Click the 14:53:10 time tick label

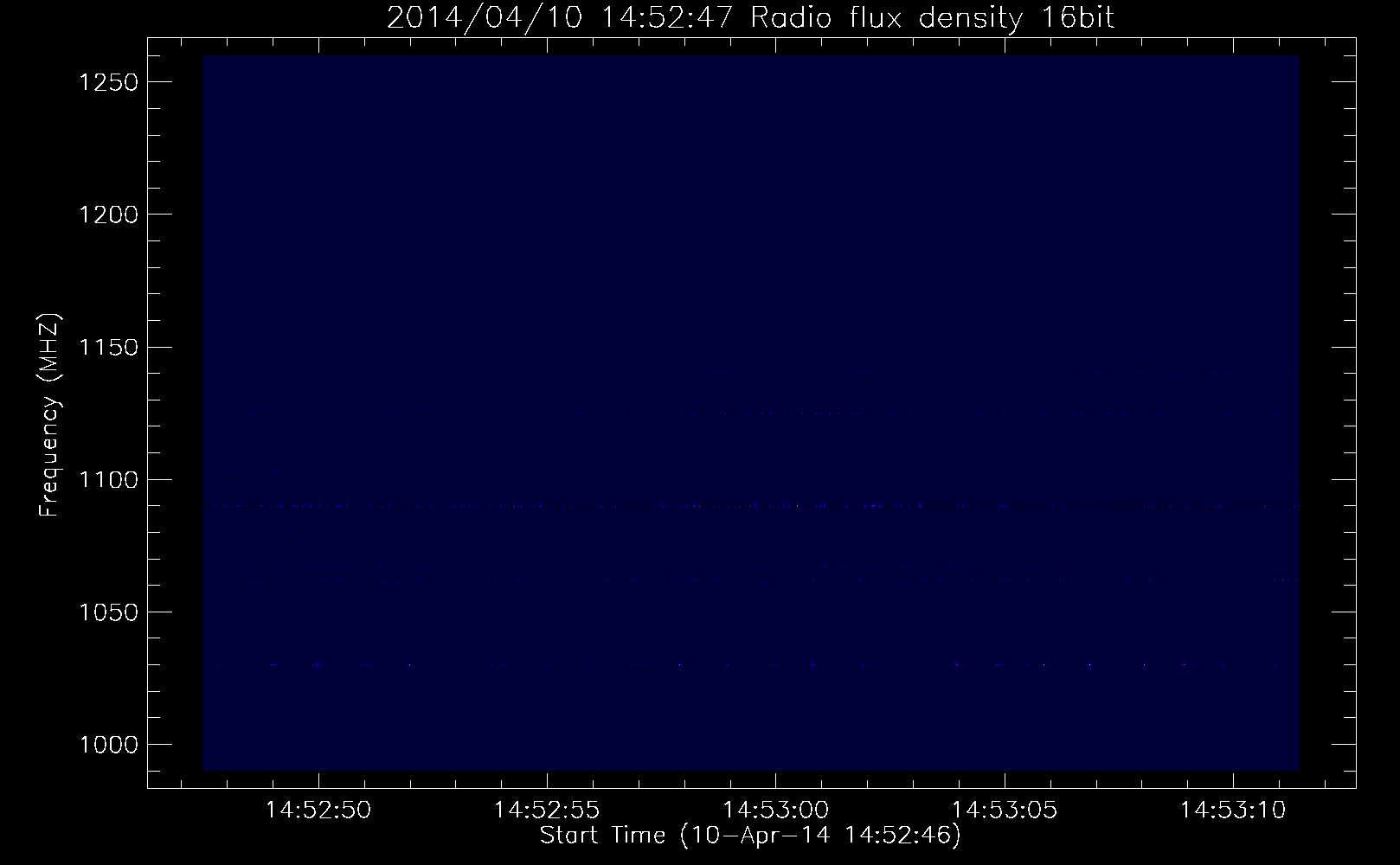pos(1233,811)
